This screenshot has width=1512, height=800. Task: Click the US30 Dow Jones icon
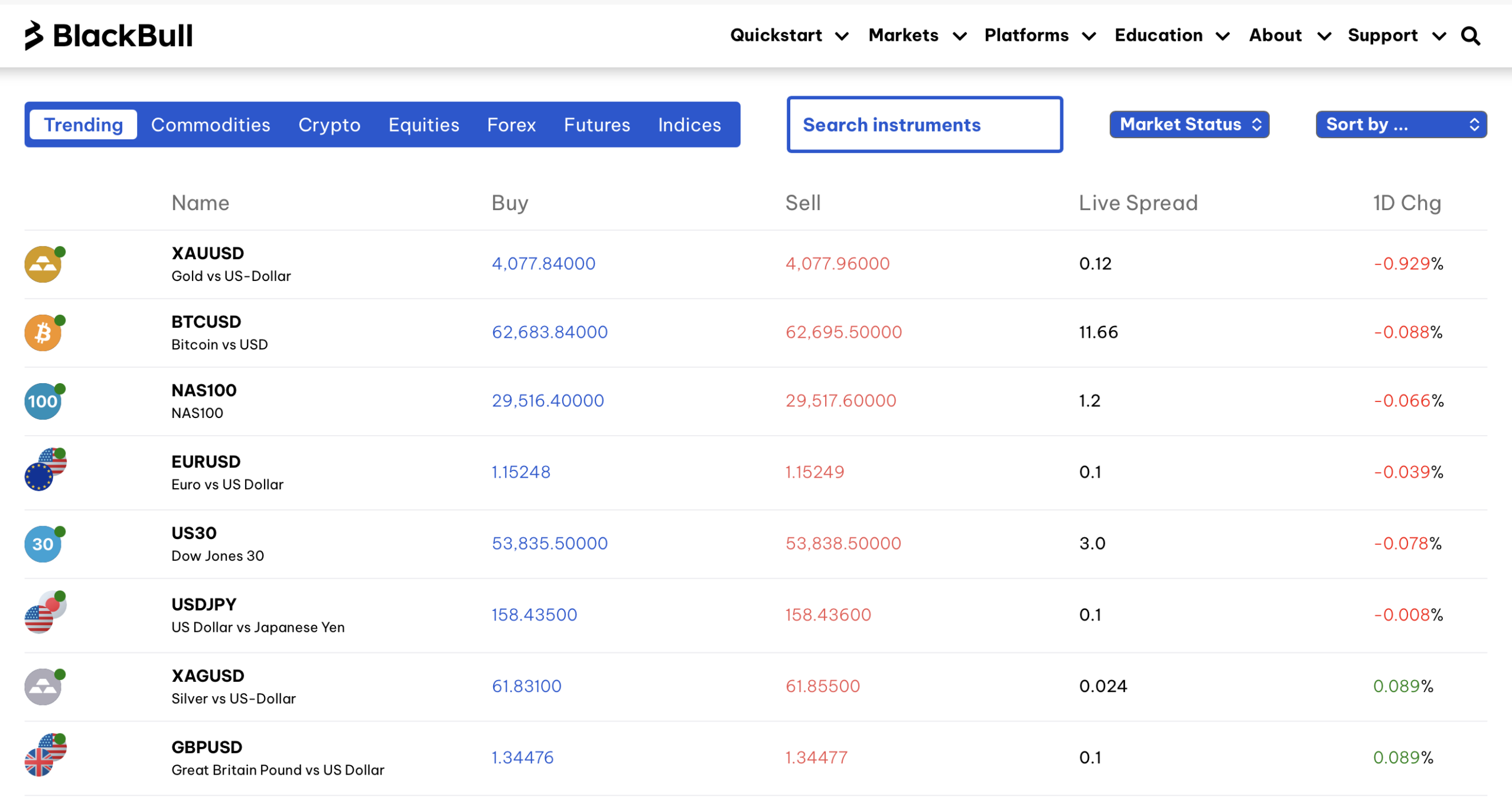coord(44,544)
